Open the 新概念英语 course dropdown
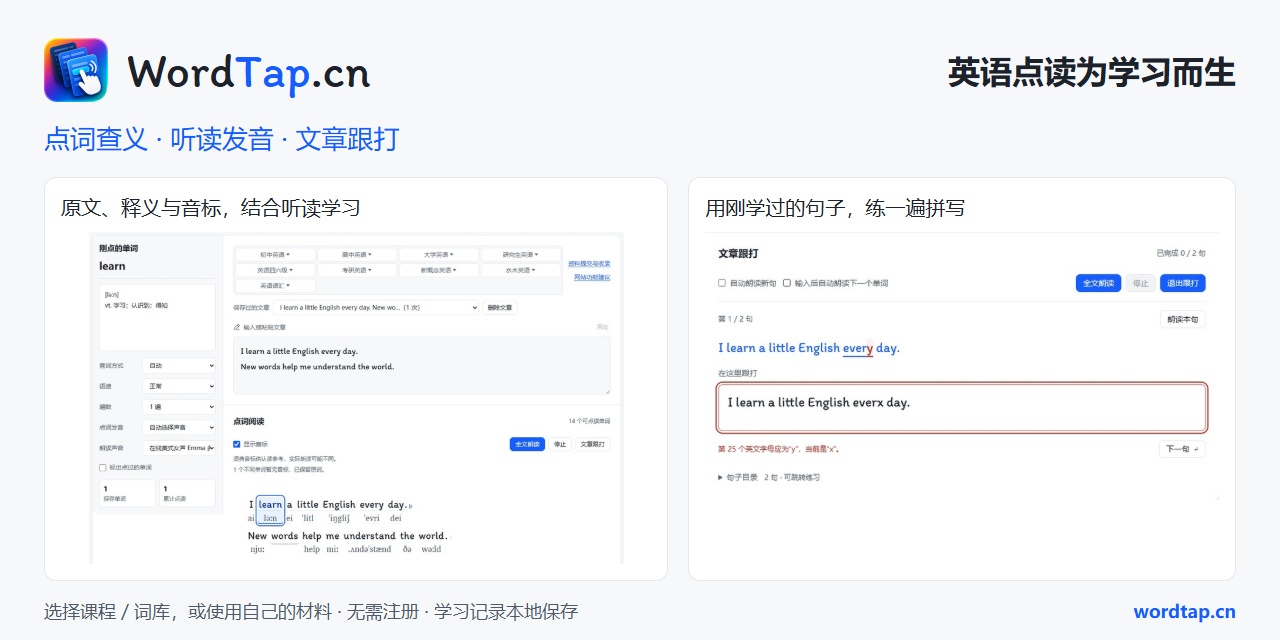The height and width of the screenshot is (640, 1280). (439, 270)
